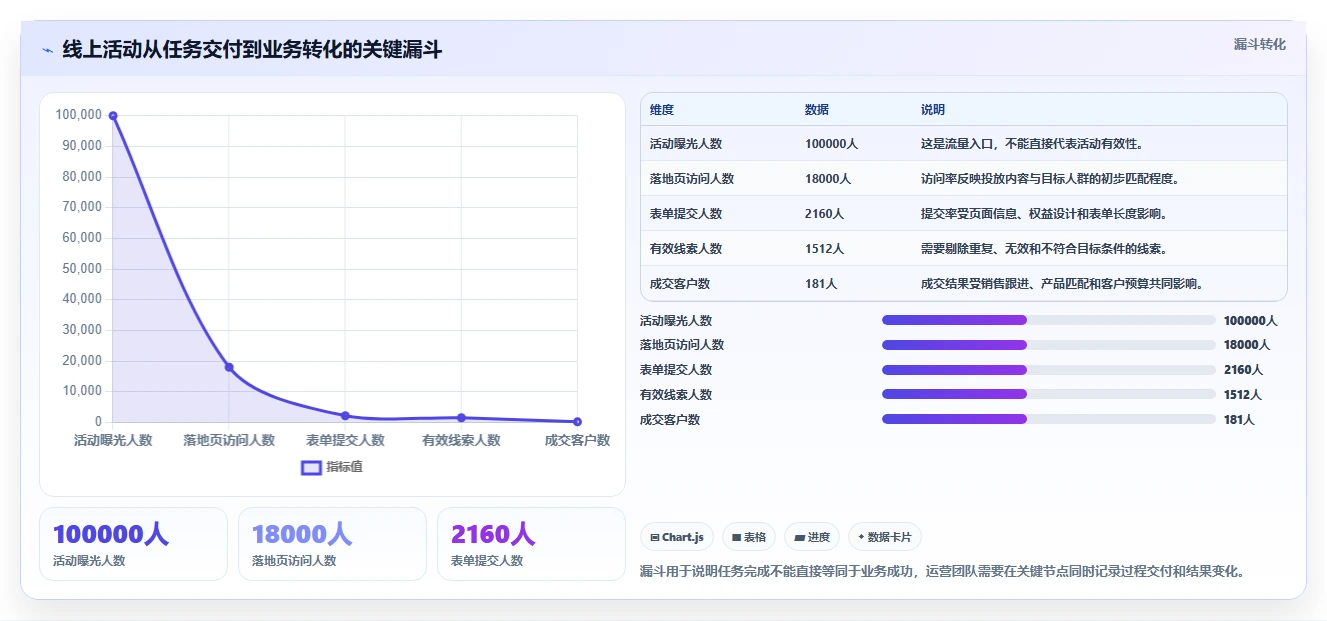Click the 活动曝光人数 table cell
Image resolution: width=1327 pixels, height=621 pixels.
pyautogui.click(x=686, y=144)
